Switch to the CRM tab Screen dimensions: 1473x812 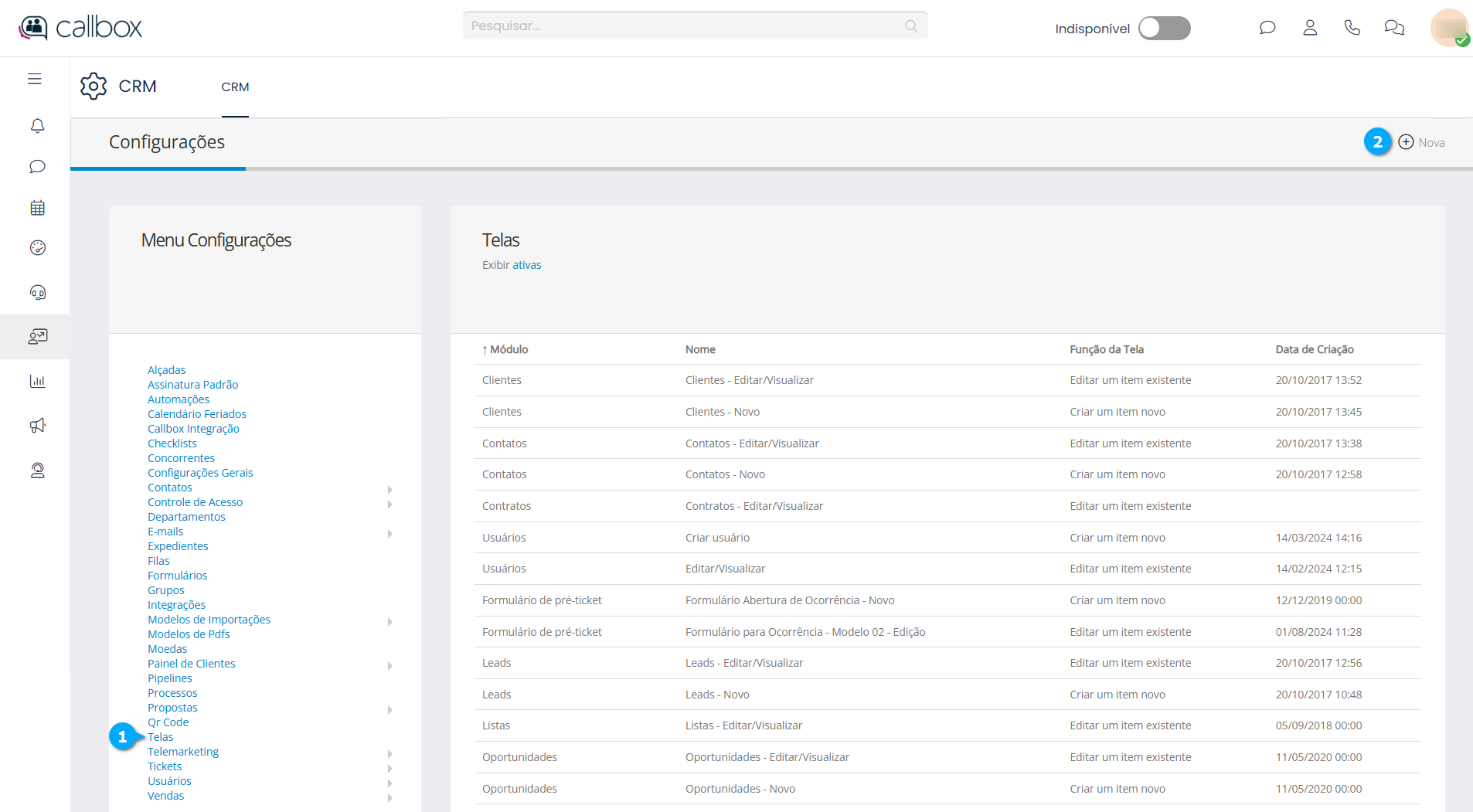coord(235,87)
